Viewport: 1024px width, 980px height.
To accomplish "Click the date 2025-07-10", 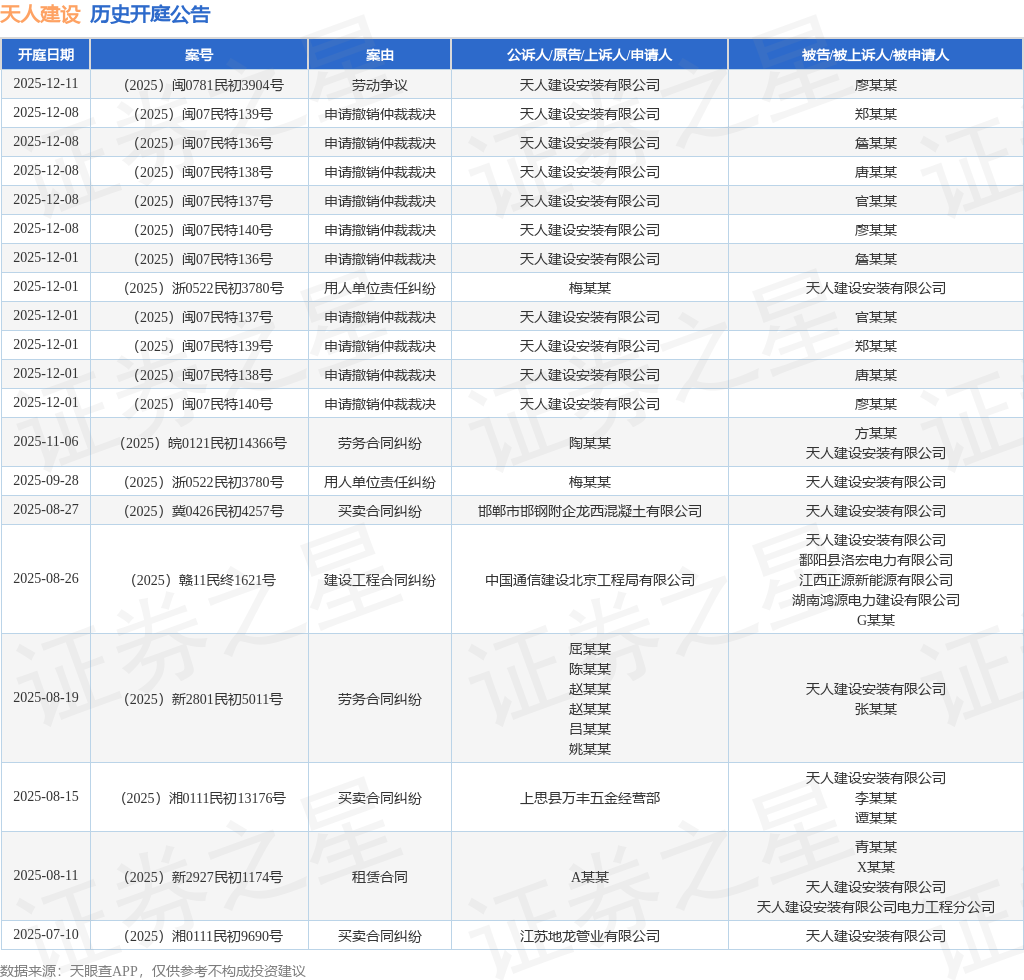I will [46, 935].
